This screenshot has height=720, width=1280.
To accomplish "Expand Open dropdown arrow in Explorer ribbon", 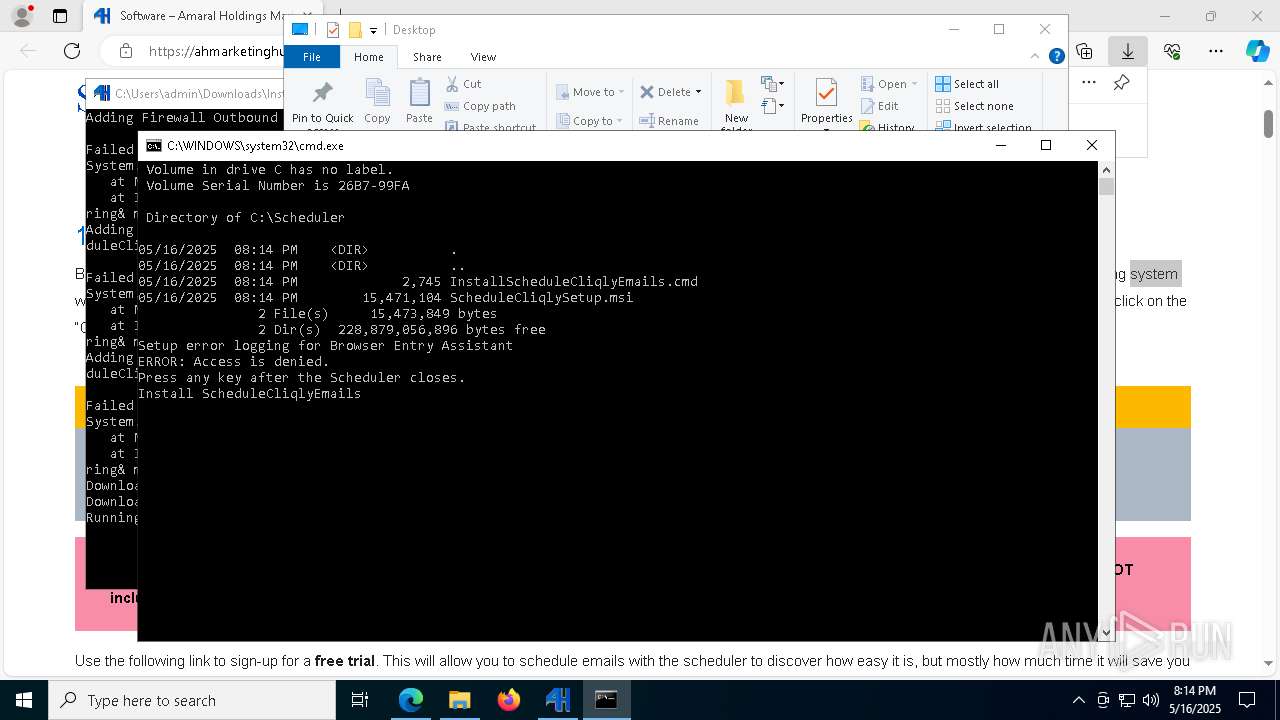I will (x=914, y=84).
